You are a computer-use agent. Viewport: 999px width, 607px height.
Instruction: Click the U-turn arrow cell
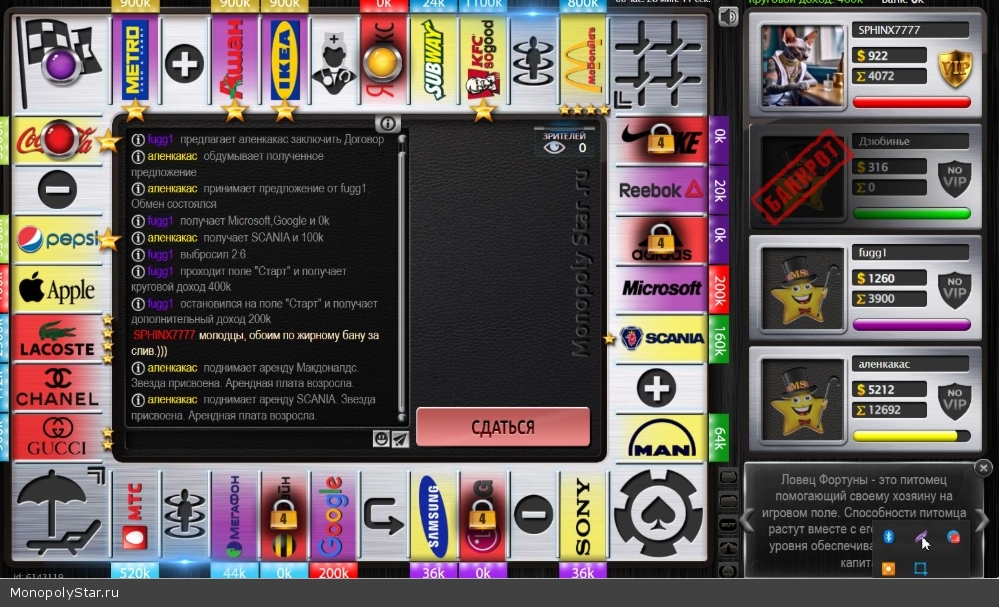click(x=384, y=516)
